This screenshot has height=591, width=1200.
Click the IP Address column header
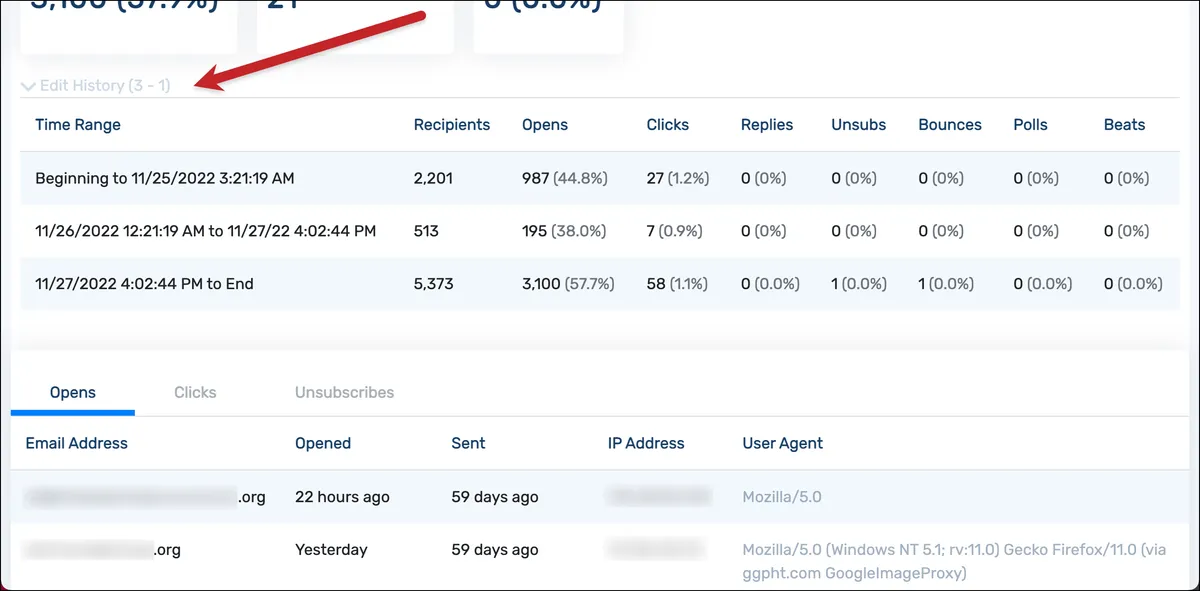(x=646, y=443)
